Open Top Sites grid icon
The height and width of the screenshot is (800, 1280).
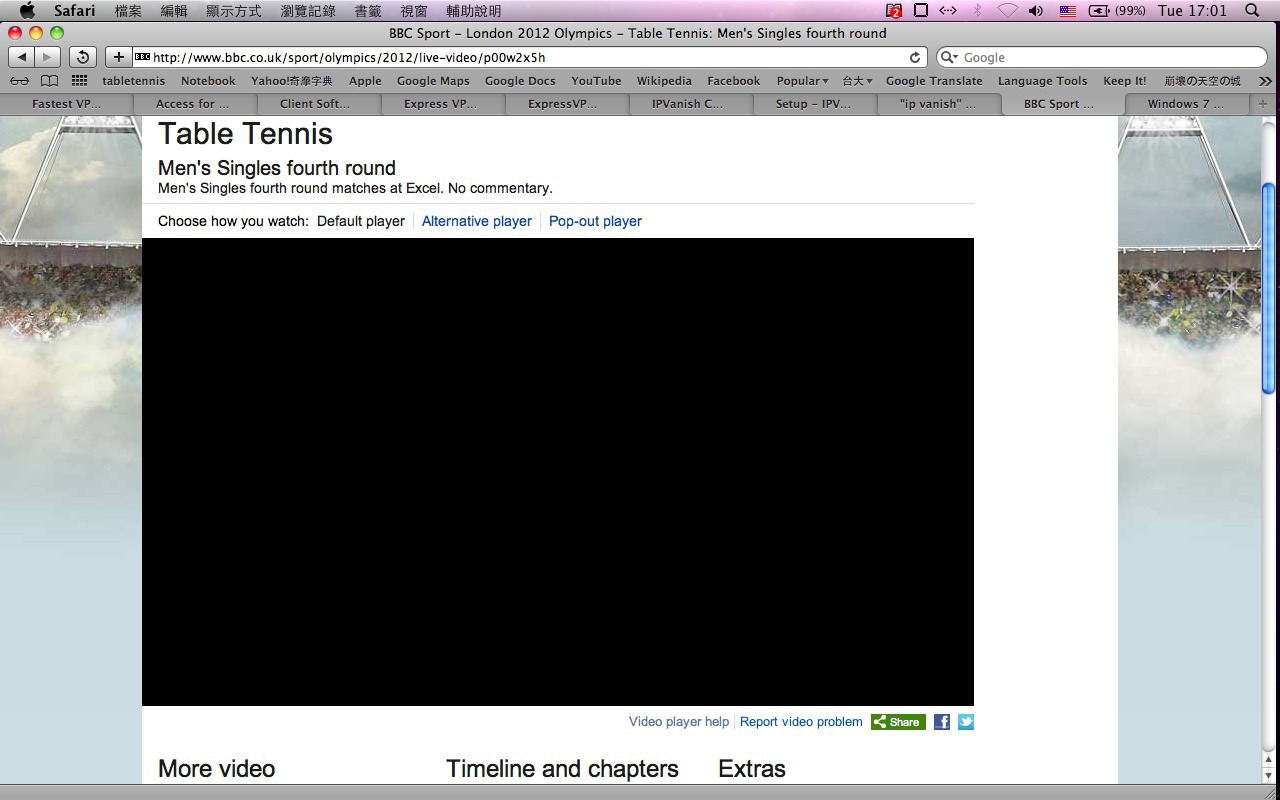pyautogui.click(x=79, y=81)
